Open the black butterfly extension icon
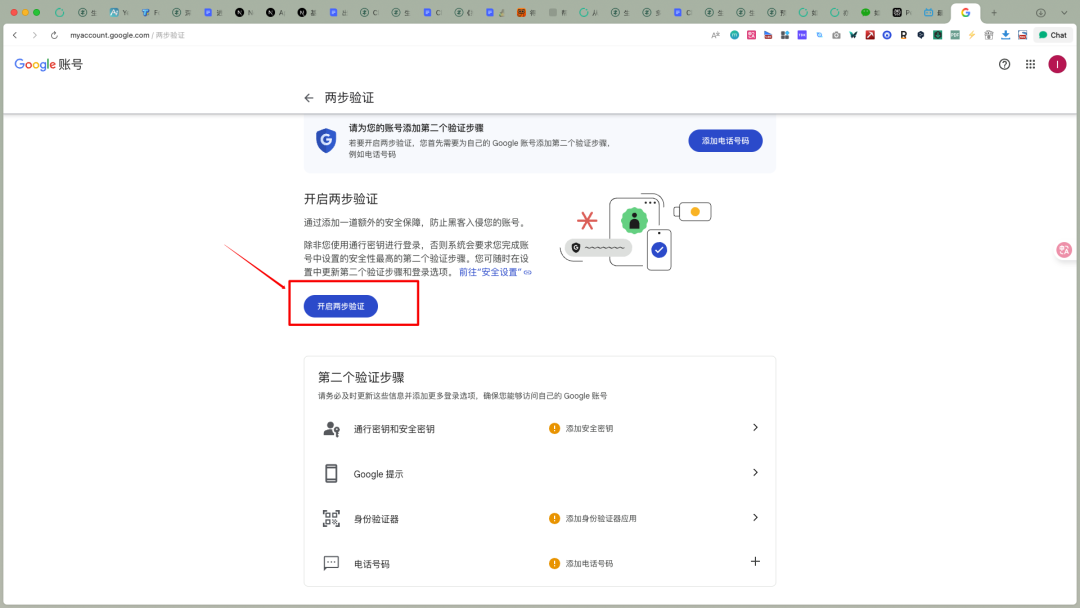The image size is (1080, 608). click(x=853, y=35)
